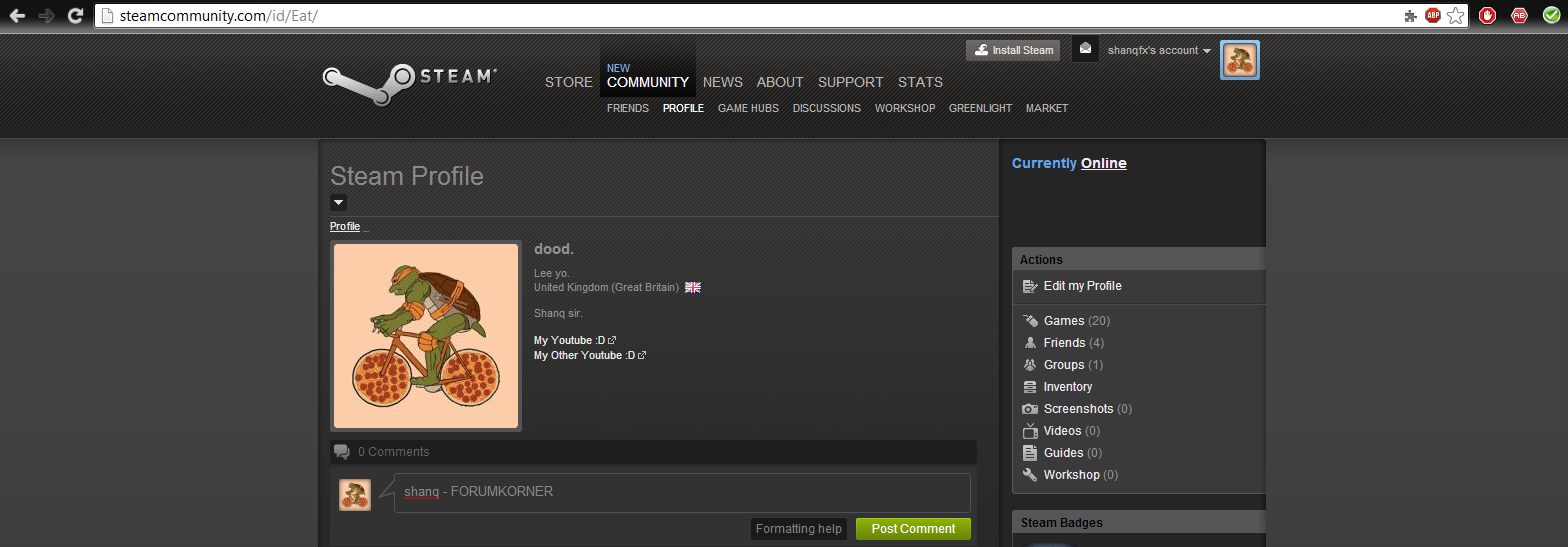Select the PROFILE submenu item
This screenshot has width=1568, height=547.
click(683, 108)
